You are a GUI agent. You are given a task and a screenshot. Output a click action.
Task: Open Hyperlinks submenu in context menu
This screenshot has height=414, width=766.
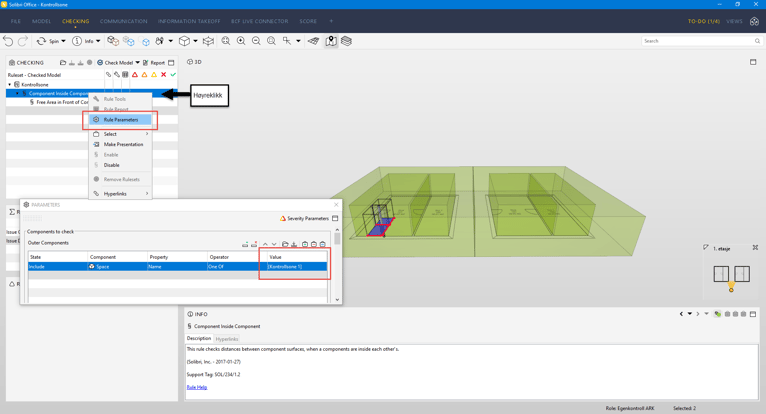[120, 194]
